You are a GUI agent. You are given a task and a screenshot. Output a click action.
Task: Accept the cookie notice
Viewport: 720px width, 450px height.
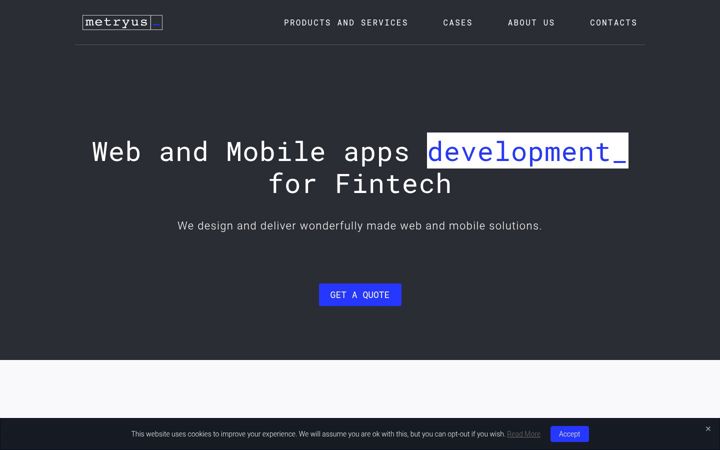[x=569, y=434]
